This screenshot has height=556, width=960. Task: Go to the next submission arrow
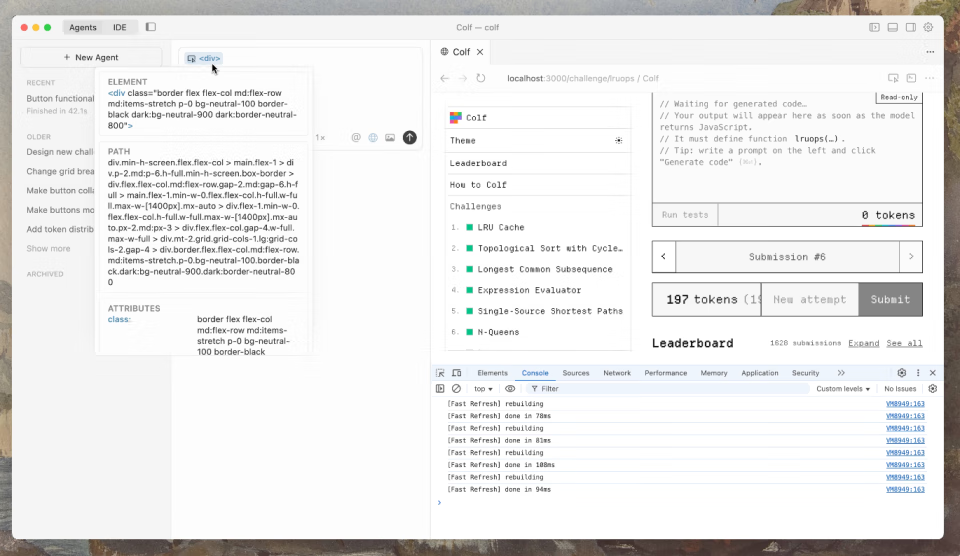pos(910,257)
